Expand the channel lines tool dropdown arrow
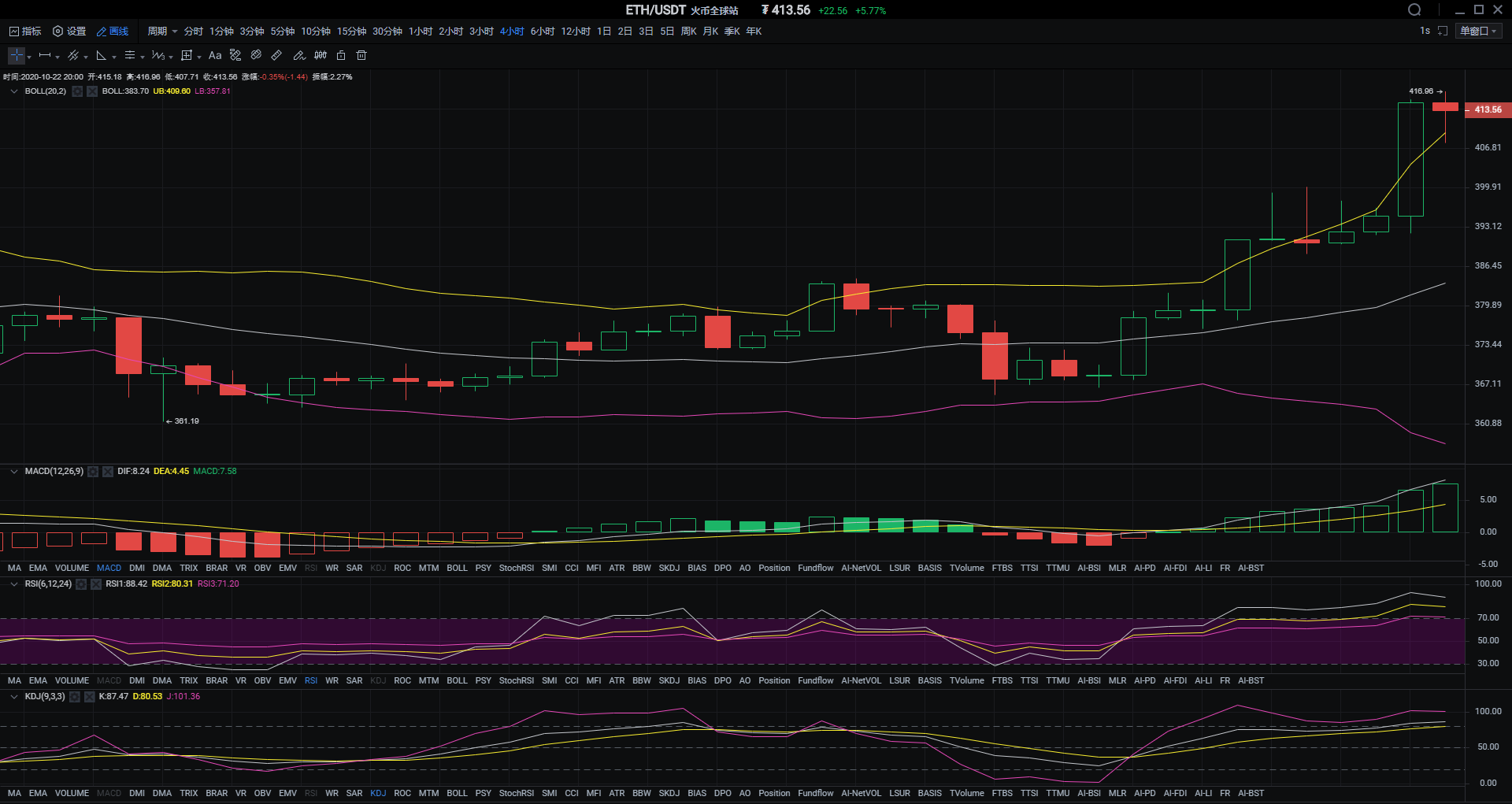Viewport: 1512px width, 804px height. (x=86, y=57)
